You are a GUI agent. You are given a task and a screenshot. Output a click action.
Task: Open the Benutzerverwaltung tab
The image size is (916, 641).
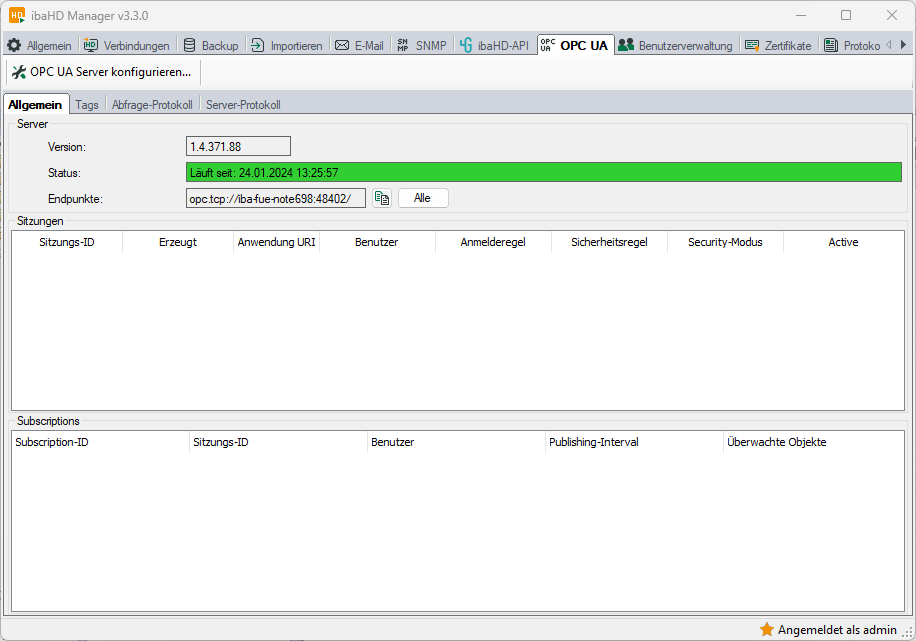coord(676,46)
